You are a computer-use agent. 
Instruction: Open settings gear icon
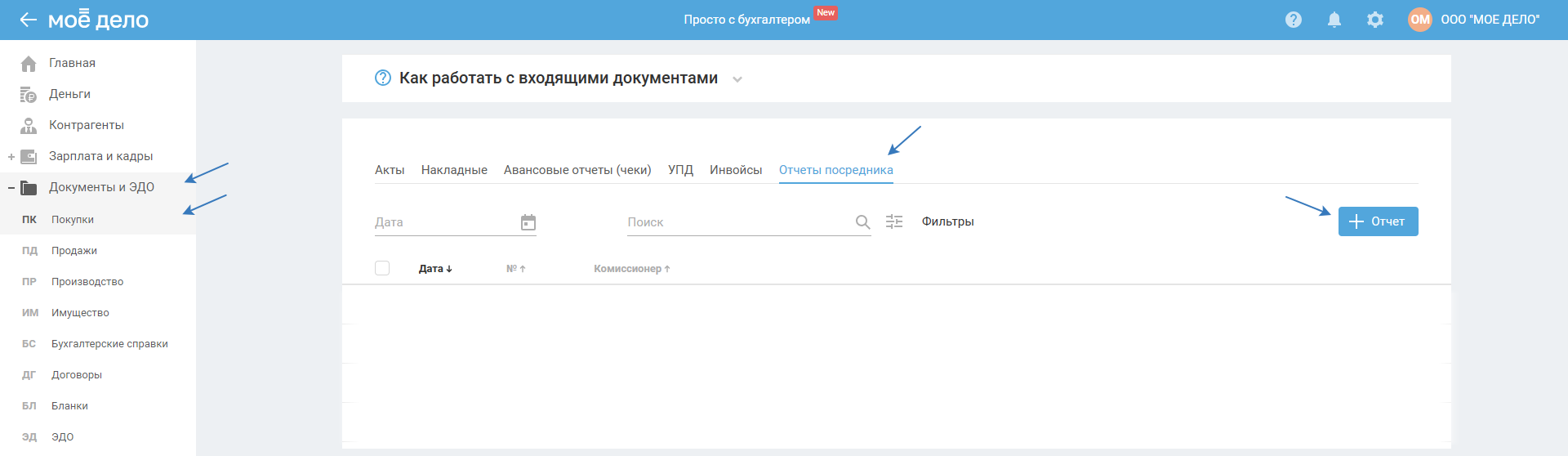pyautogui.click(x=1375, y=20)
